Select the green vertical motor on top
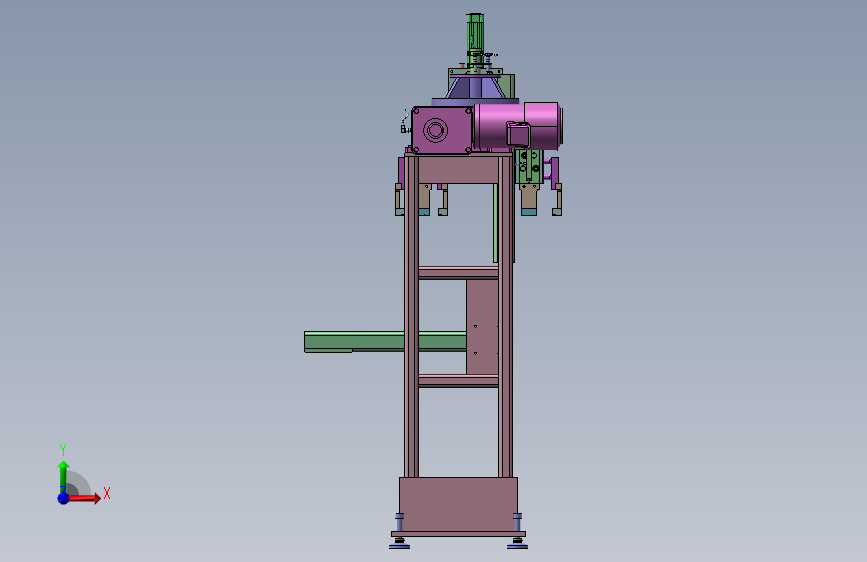The image size is (867, 562). [475, 32]
